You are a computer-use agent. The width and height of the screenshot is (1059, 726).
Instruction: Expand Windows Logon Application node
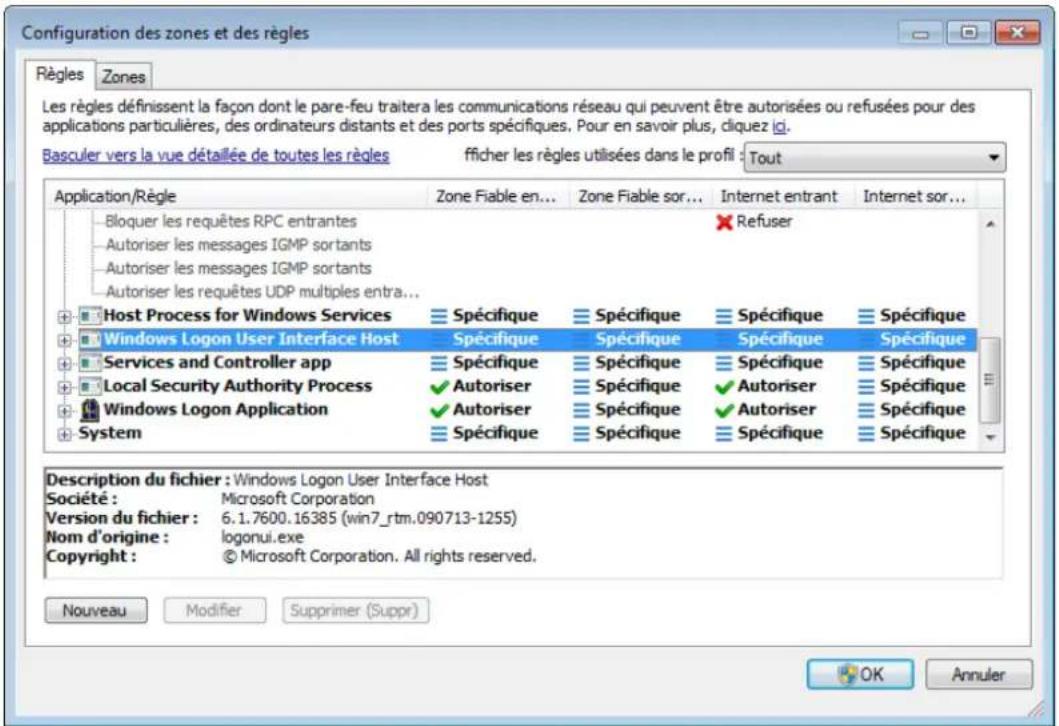click(64, 411)
